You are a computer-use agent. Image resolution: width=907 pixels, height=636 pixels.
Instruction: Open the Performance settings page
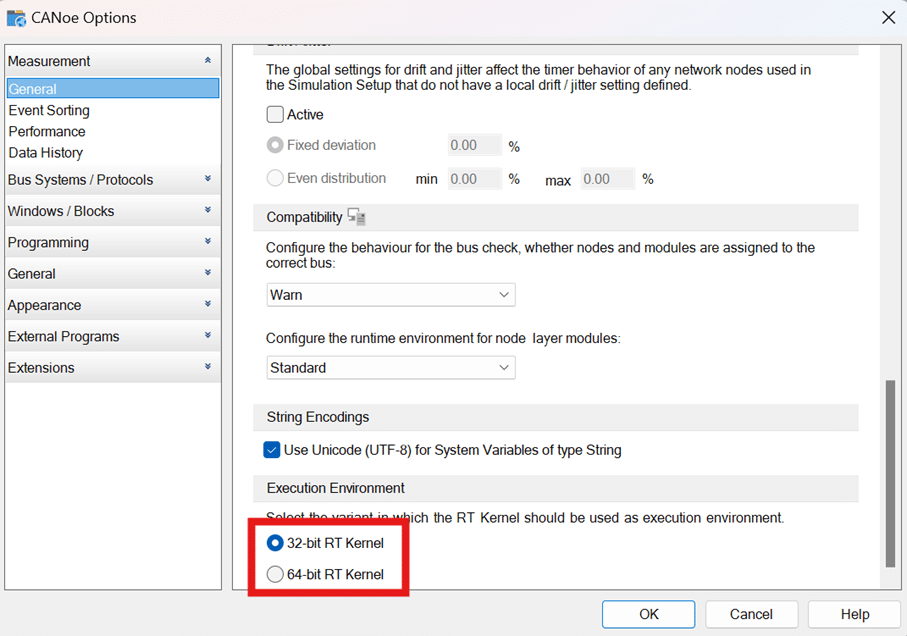tap(47, 131)
